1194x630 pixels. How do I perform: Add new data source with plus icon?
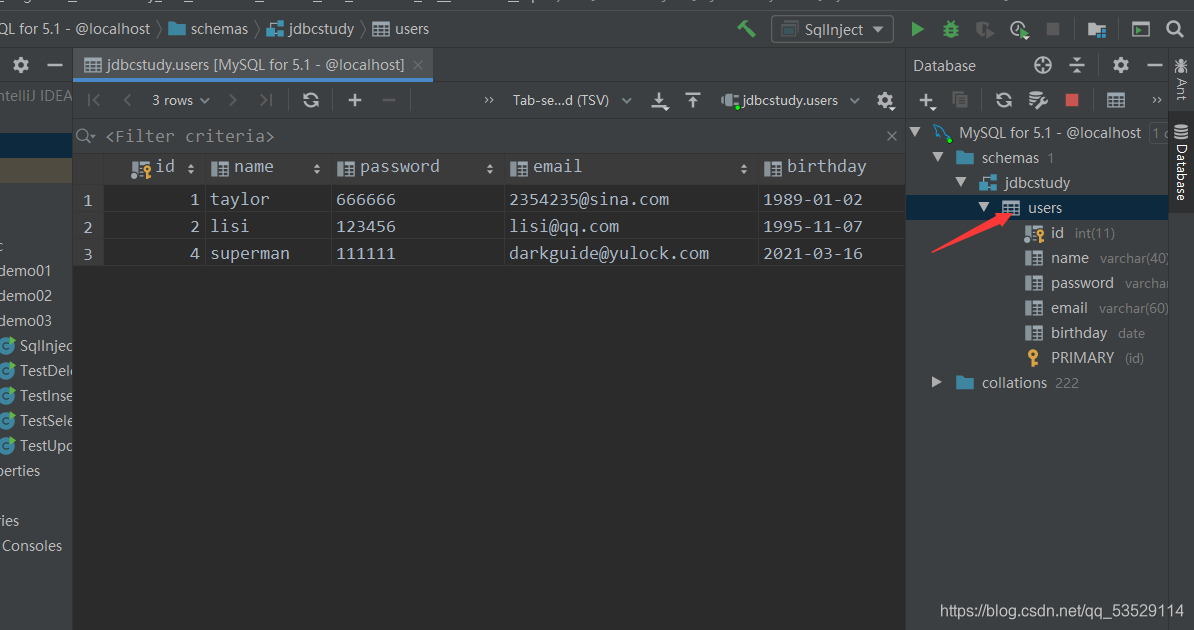(x=927, y=101)
